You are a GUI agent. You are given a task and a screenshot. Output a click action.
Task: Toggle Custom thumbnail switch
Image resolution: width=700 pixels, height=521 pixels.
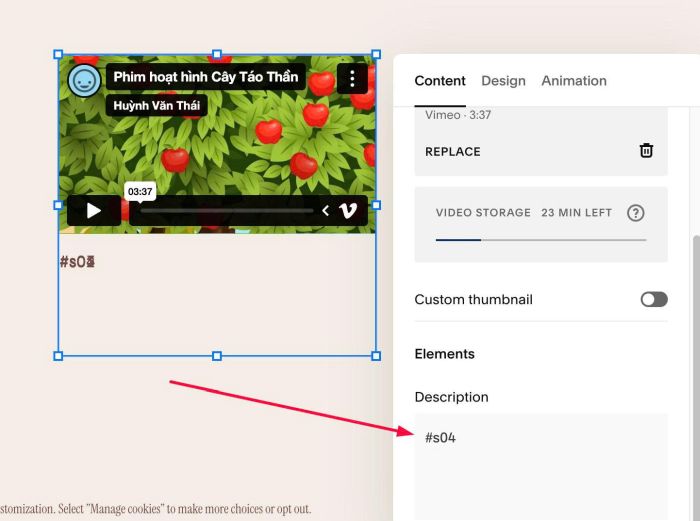[x=654, y=299]
